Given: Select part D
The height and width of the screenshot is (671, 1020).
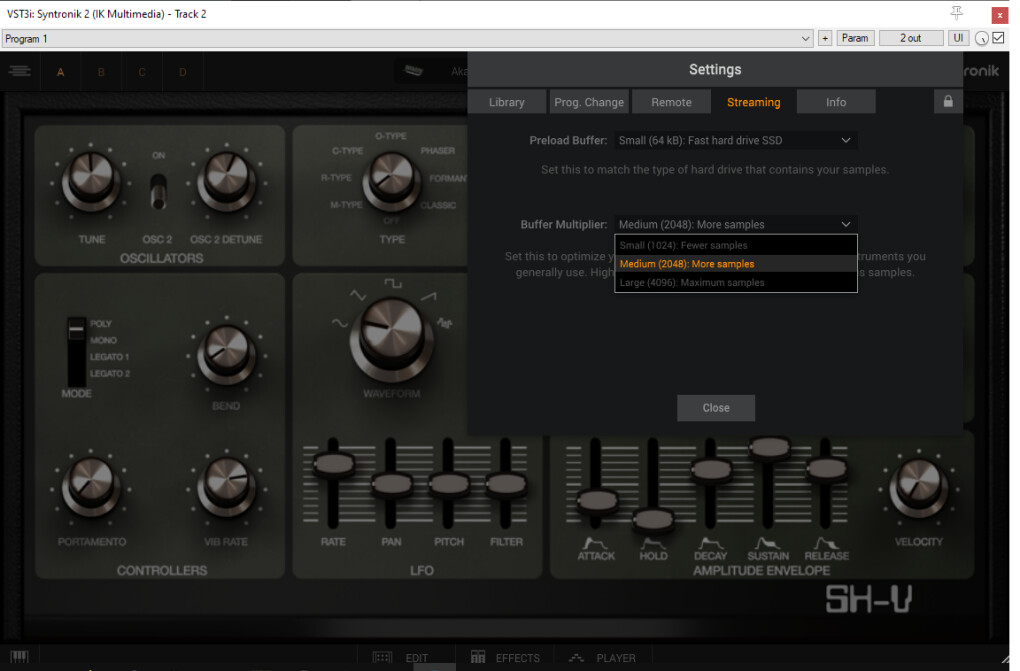Looking at the screenshot, I should point(183,72).
